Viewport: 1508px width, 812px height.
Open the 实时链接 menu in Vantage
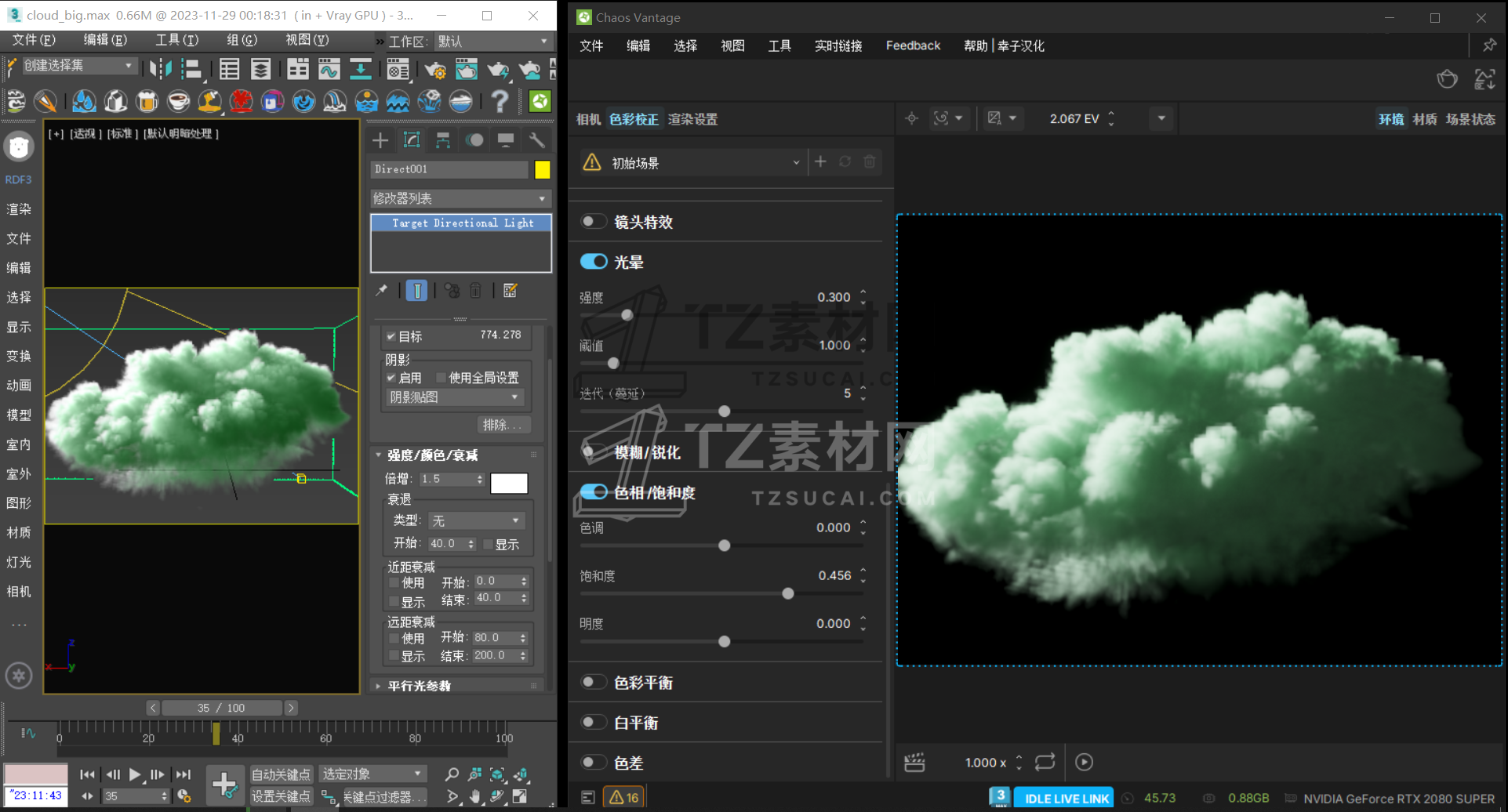point(838,45)
